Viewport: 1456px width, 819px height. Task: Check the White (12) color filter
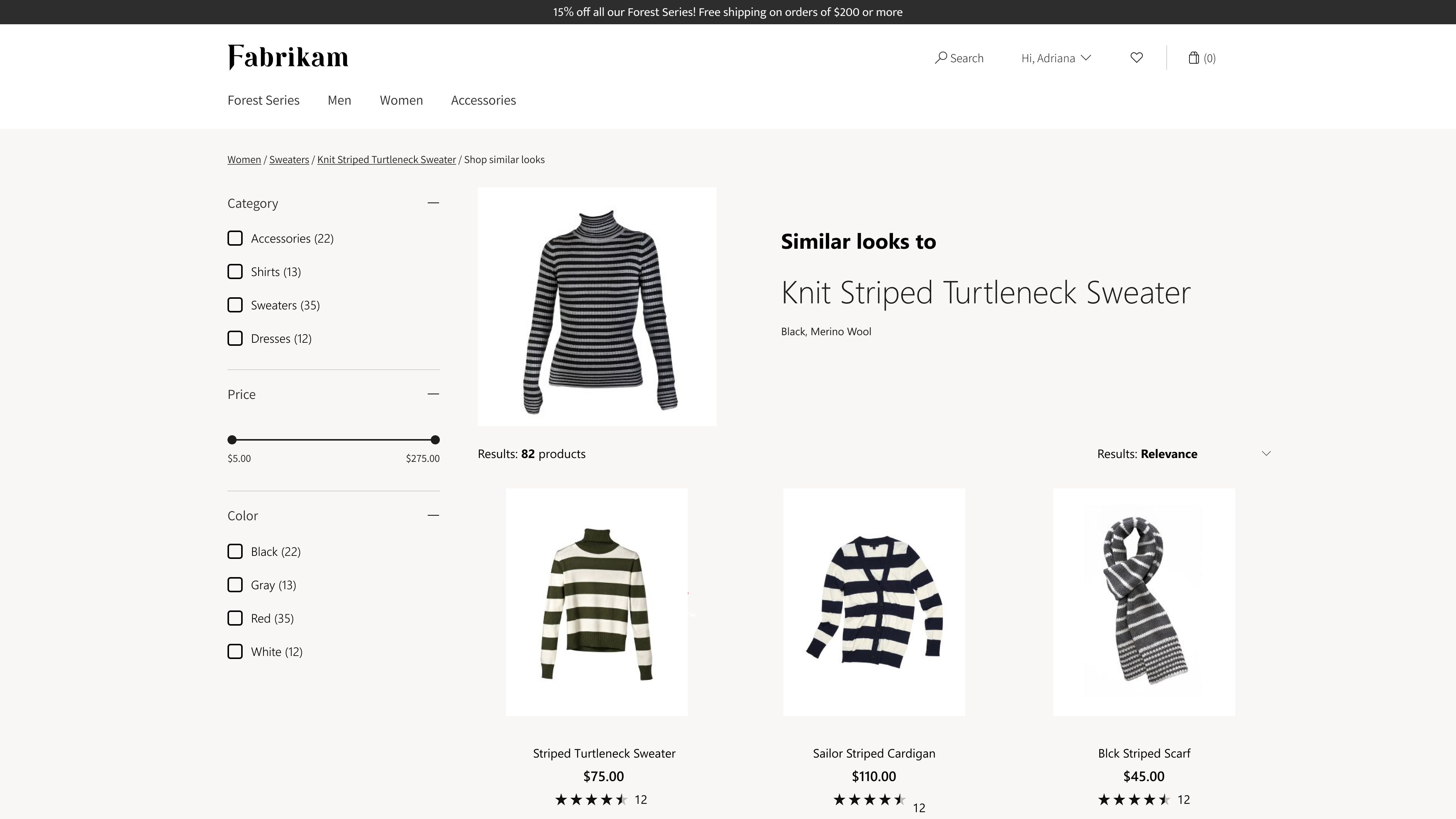(x=235, y=651)
